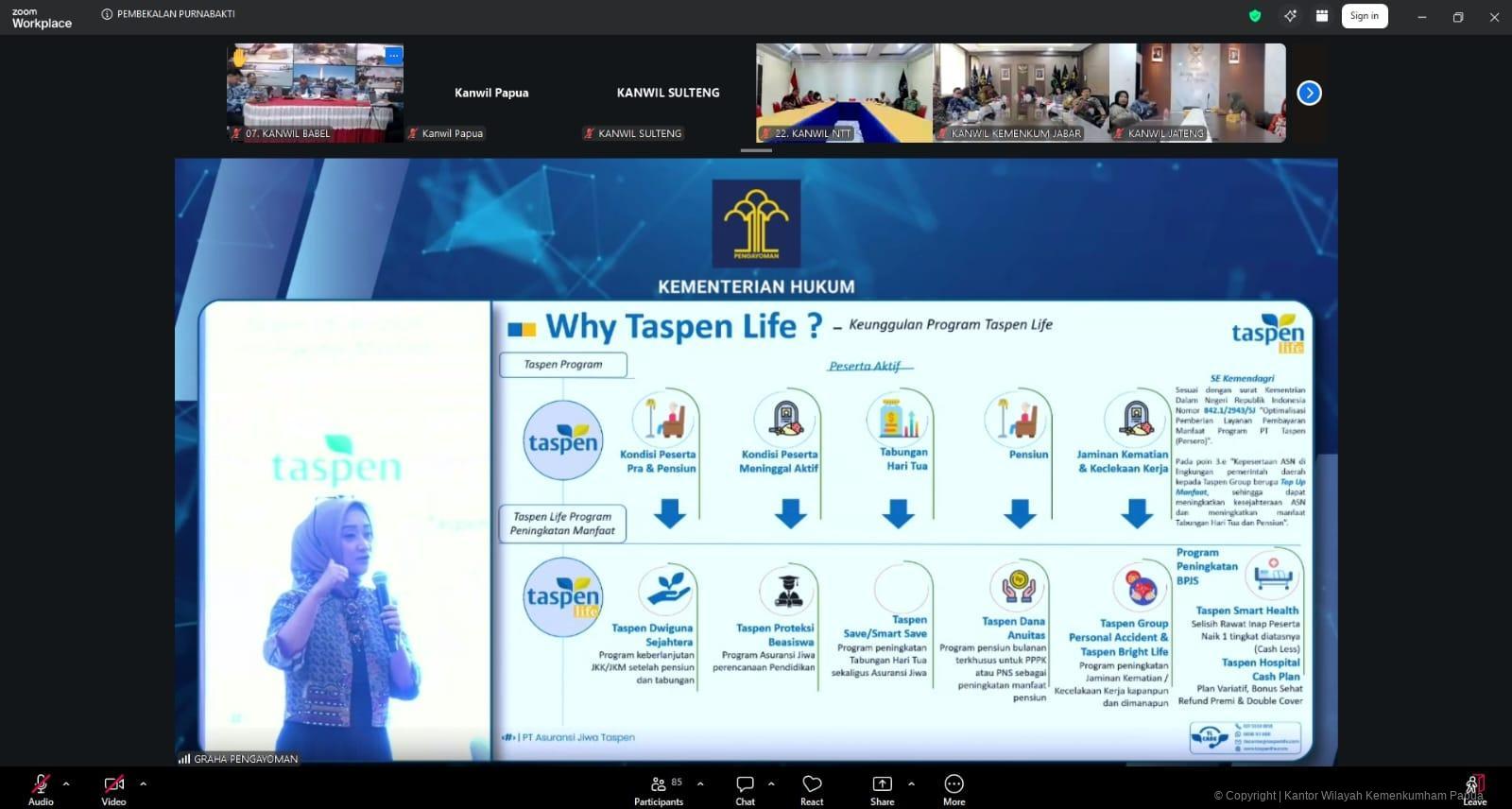This screenshot has width=1512, height=809.
Task: Show next participants with right arrow
Action: (1309, 93)
